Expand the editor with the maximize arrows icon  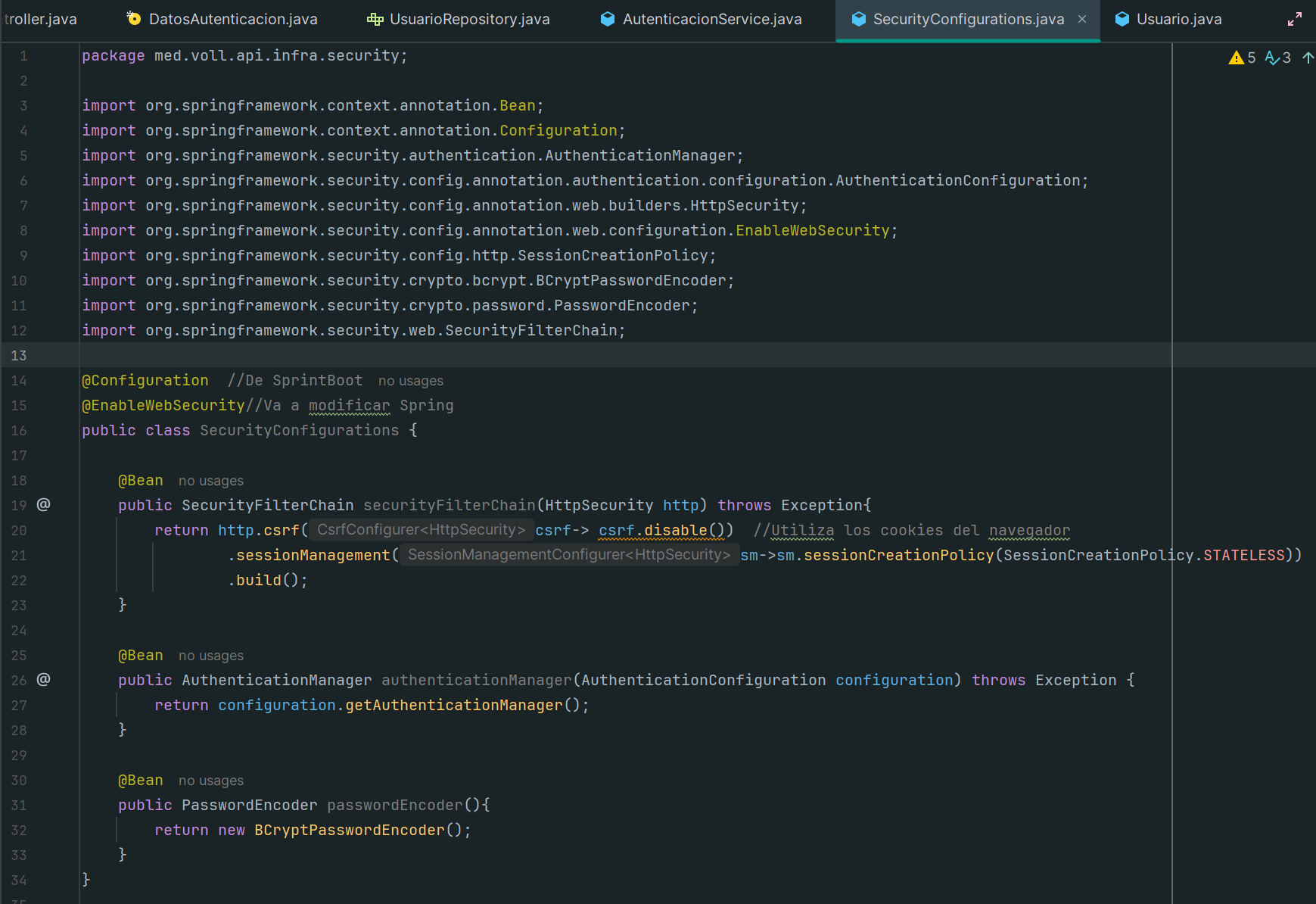click(x=1295, y=20)
